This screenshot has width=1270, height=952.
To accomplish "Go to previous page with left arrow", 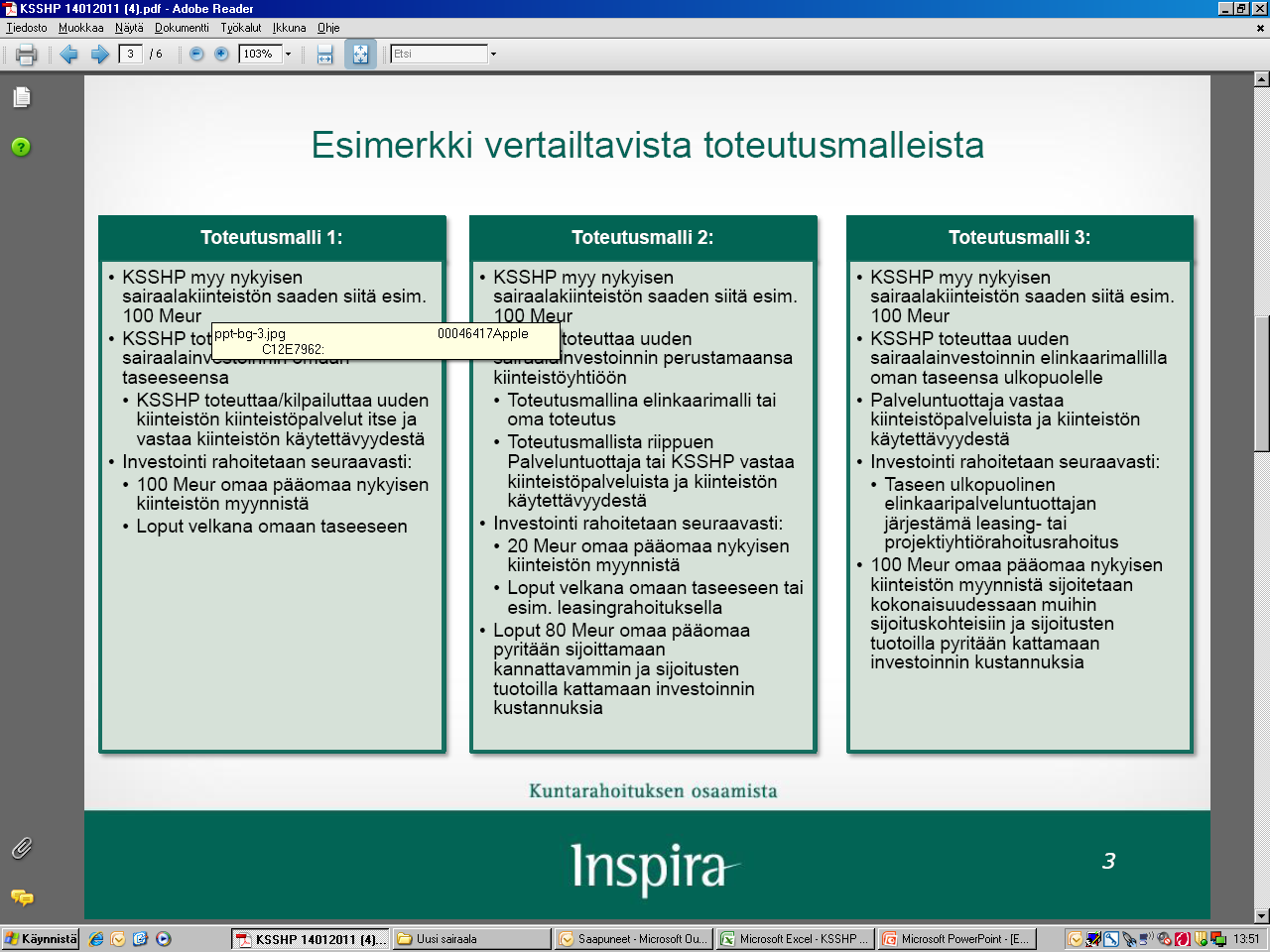I will click(68, 55).
